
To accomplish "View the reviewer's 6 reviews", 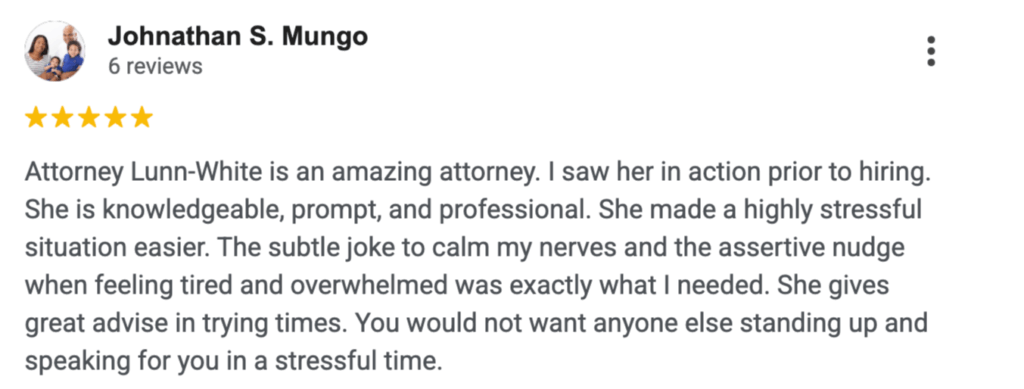I will [x=155, y=66].
